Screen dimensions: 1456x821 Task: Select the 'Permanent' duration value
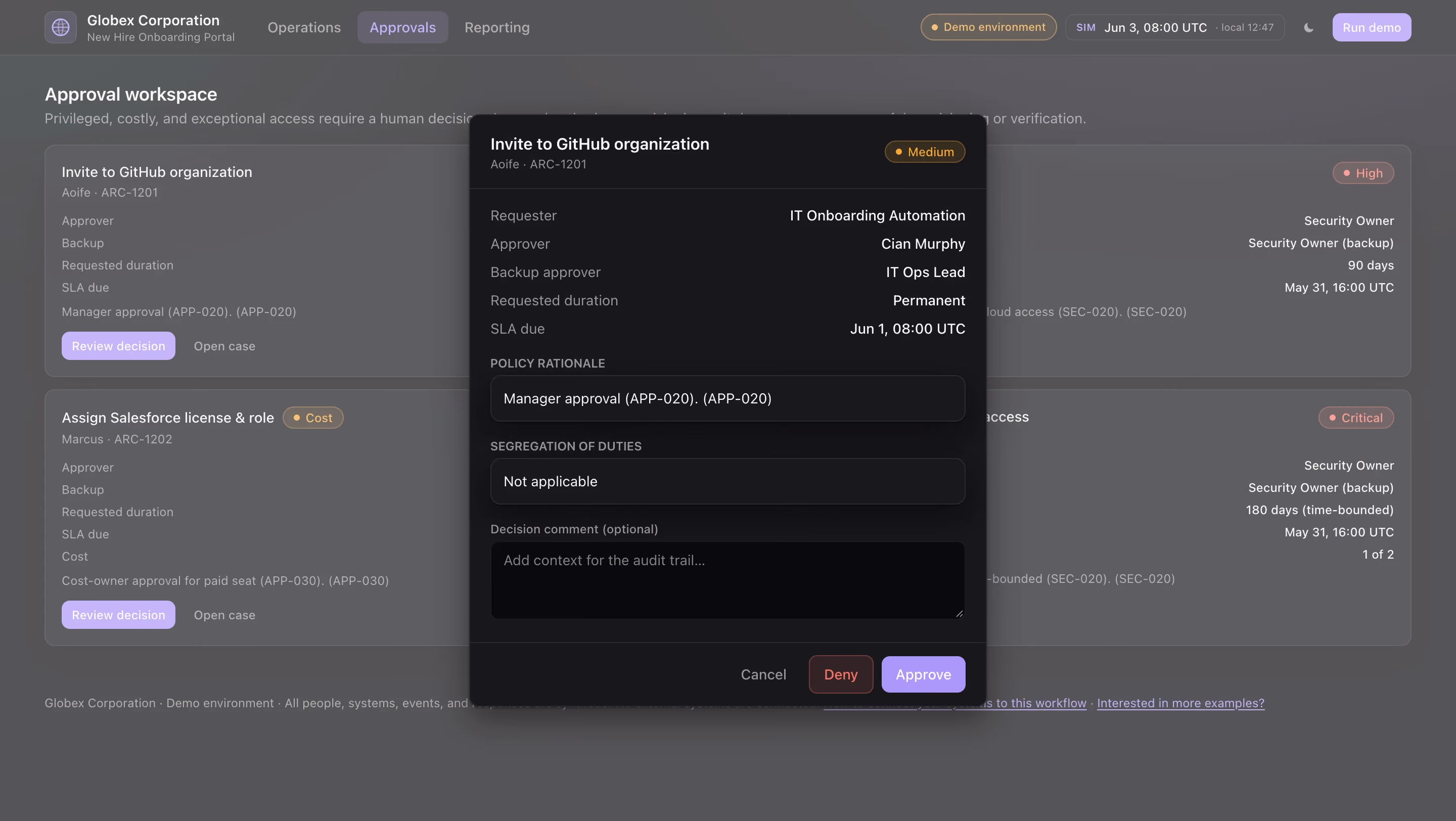tap(929, 300)
